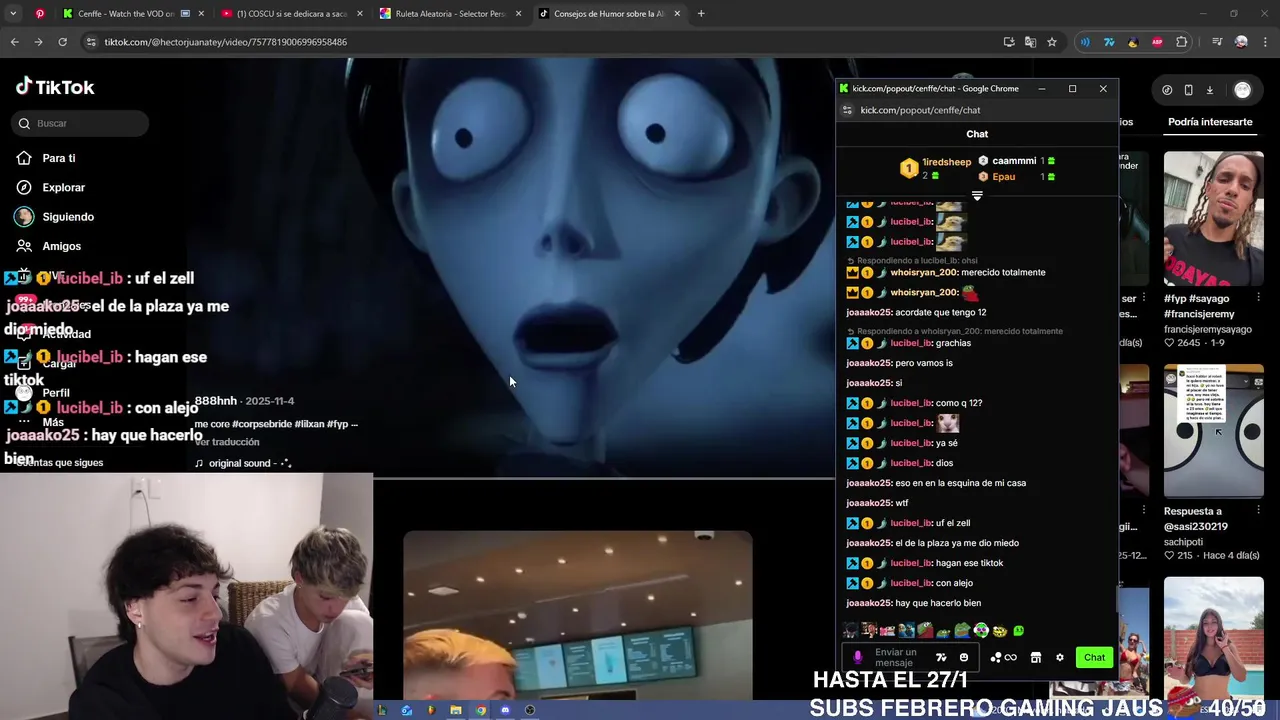Send message with green Chat button

pyautogui.click(x=1094, y=657)
